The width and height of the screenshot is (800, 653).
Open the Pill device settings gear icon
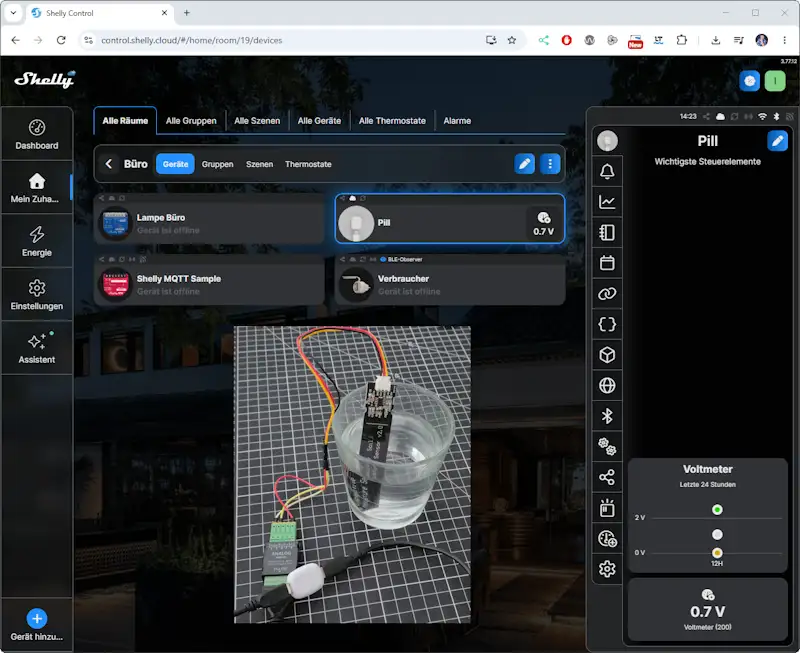point(607,569)
